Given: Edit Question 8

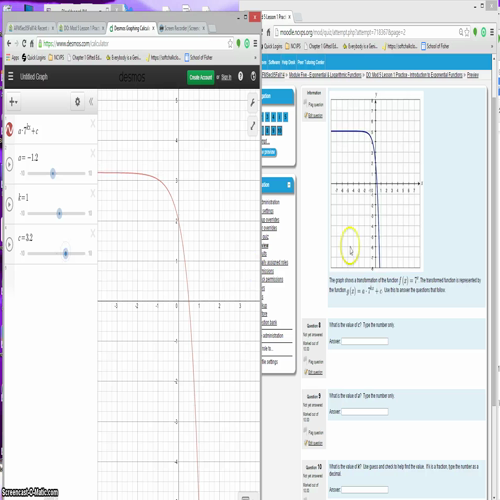Looking at the screenshot, I should tap(313, 372).
